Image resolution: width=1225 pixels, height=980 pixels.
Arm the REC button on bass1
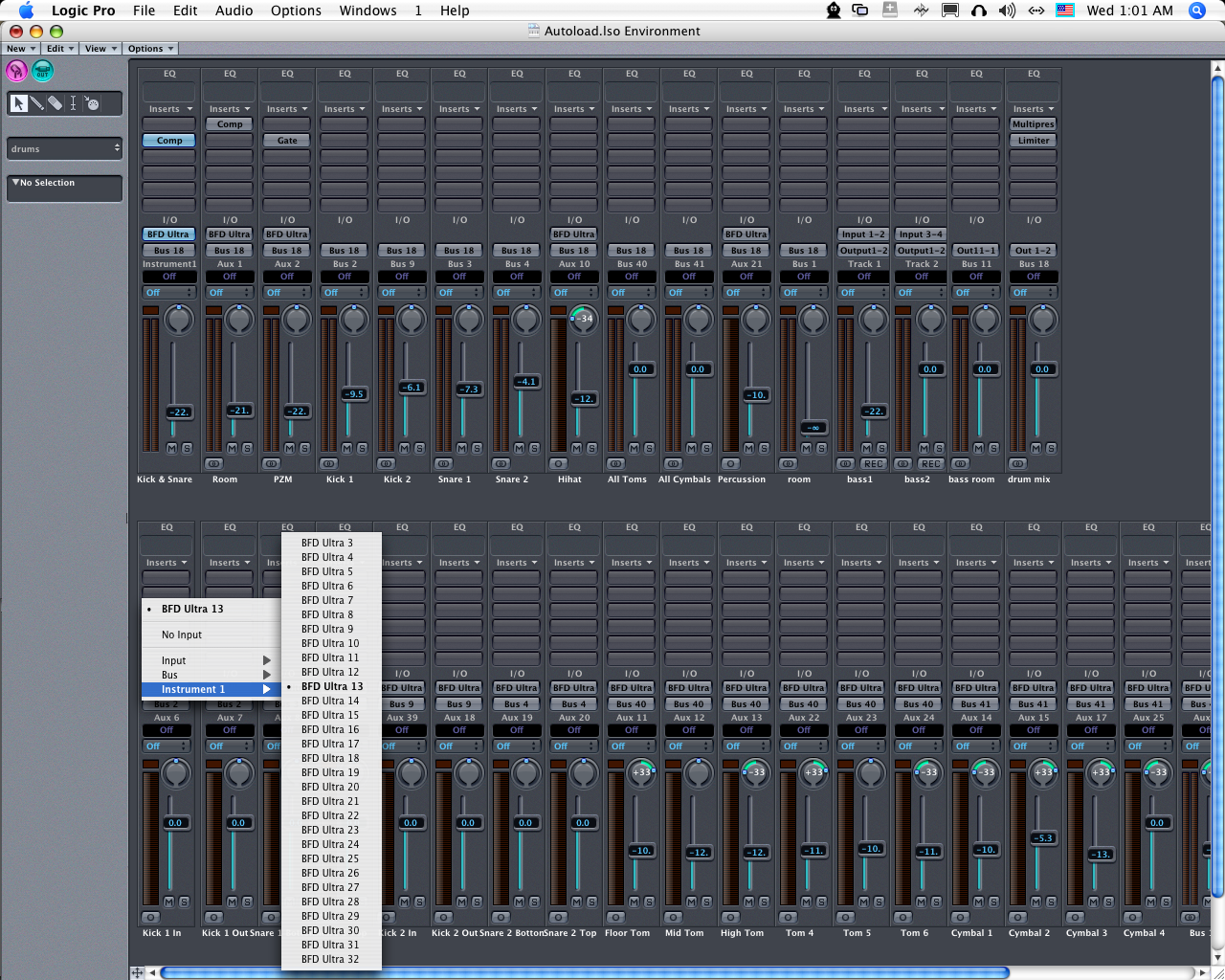873,463
